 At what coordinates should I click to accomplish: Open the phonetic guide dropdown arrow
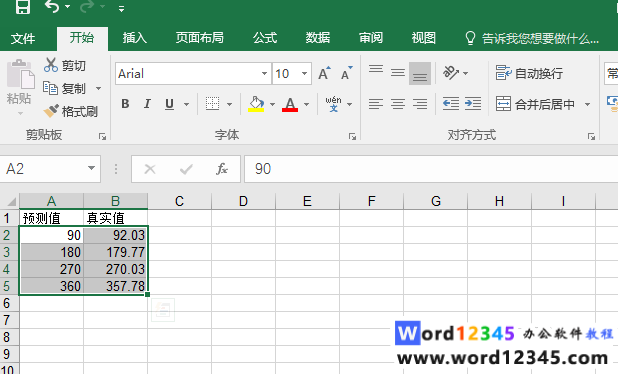350,104
